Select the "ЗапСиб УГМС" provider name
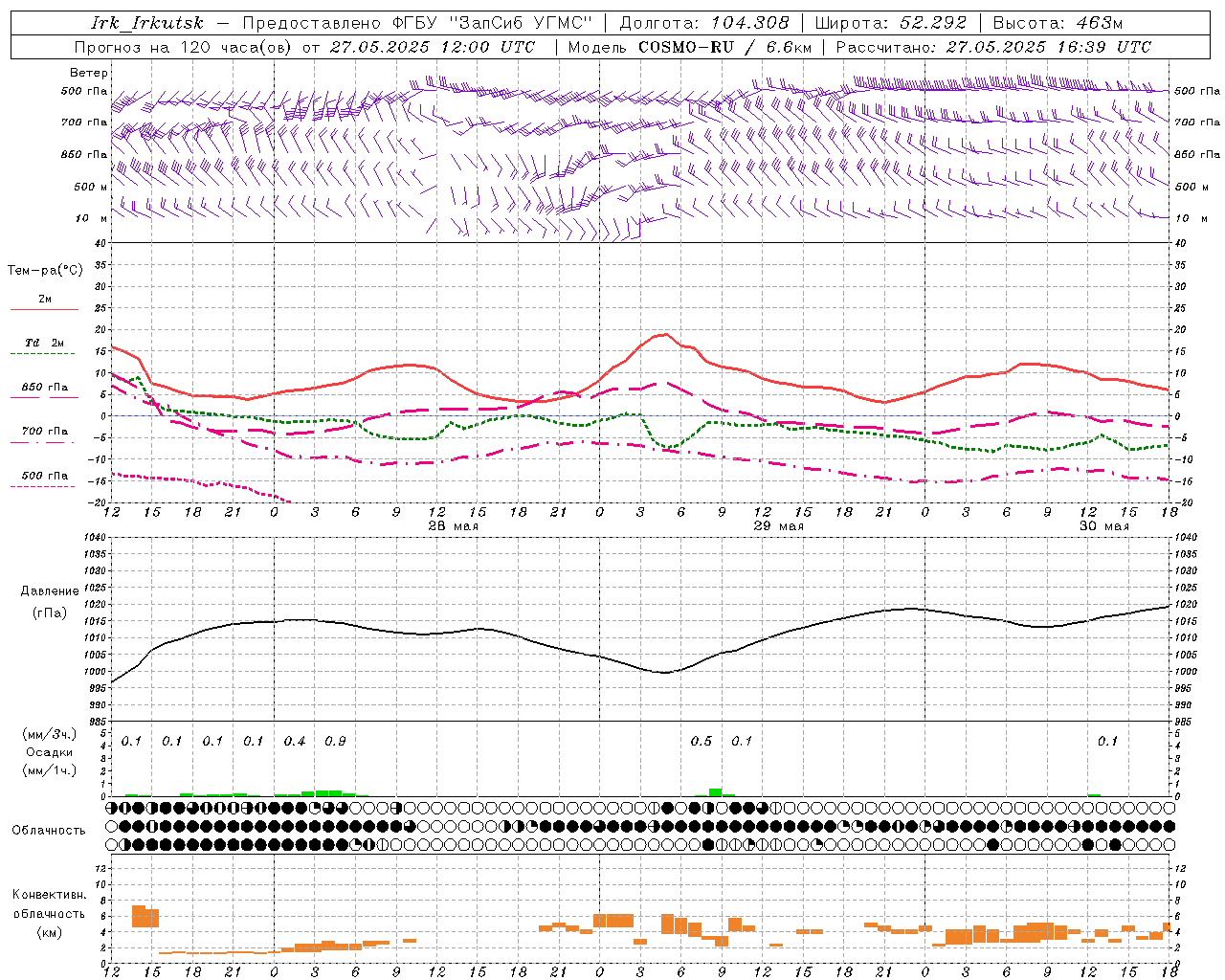1225x980 pixels. [521, 23]
